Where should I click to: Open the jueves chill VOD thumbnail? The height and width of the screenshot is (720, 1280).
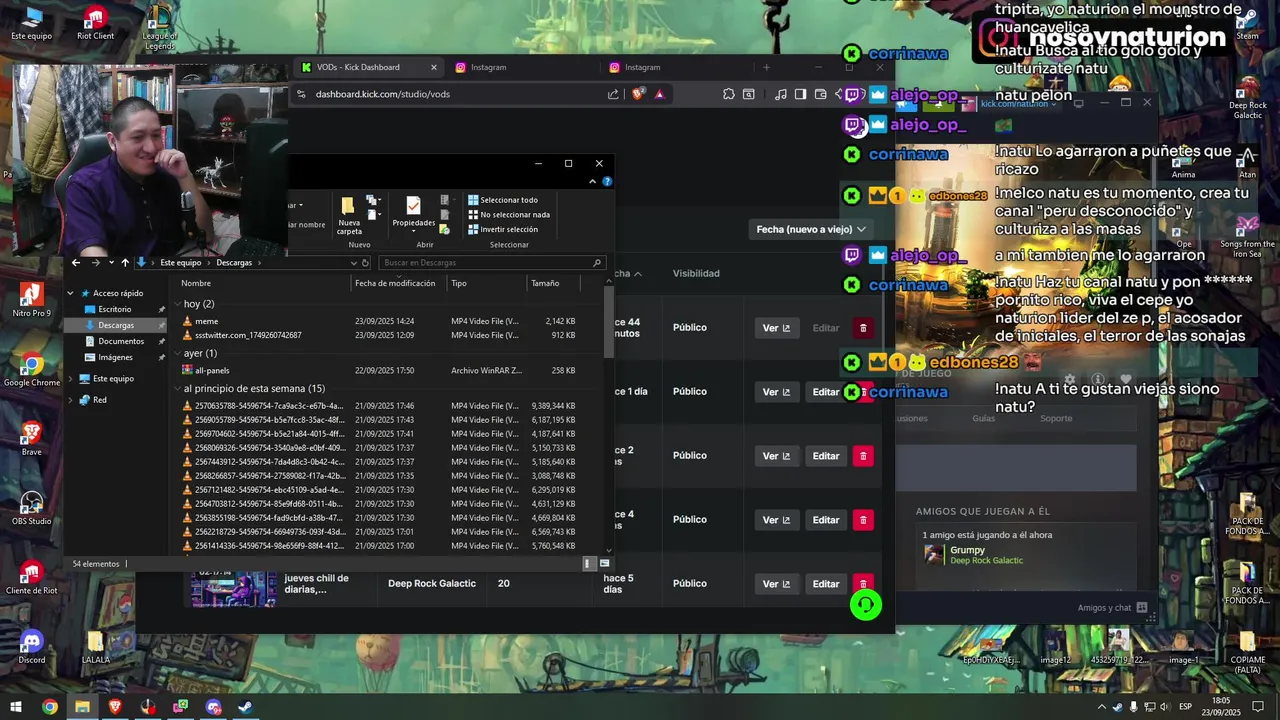click(233, 589)
